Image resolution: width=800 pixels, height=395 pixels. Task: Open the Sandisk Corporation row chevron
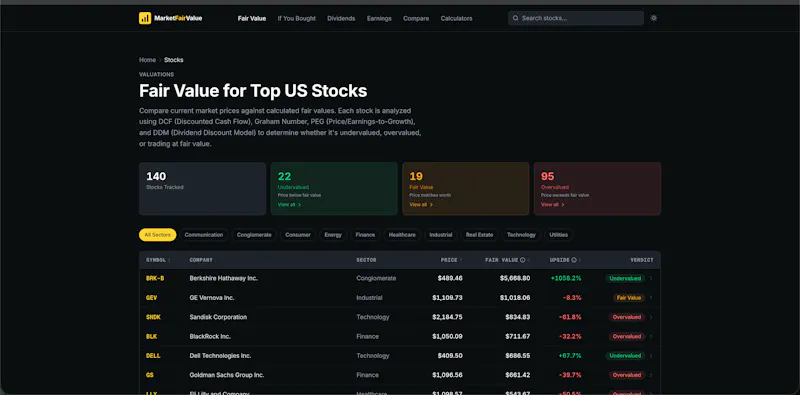(x=651, y=317)
